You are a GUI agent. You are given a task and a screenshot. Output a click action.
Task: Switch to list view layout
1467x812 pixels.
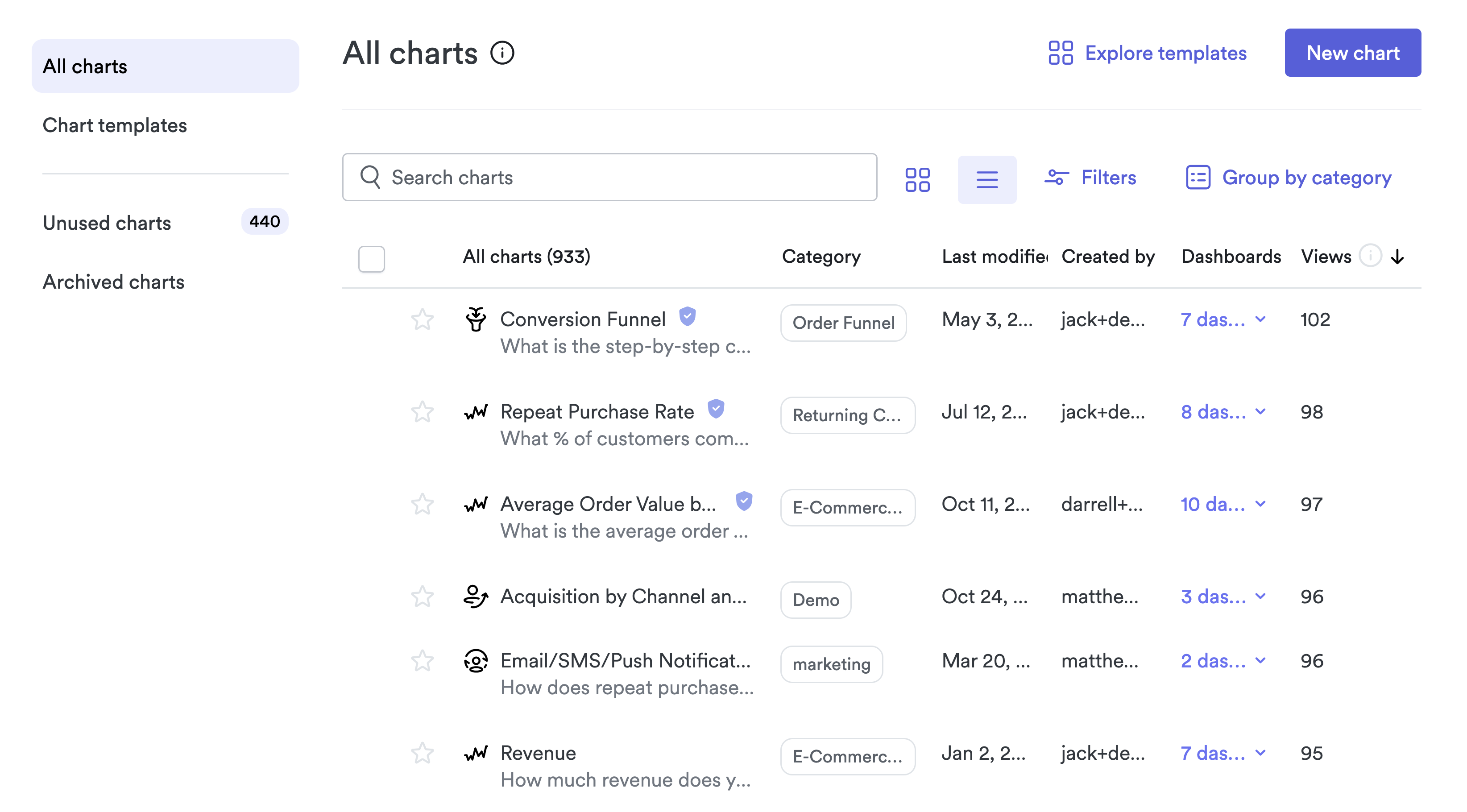986,179
